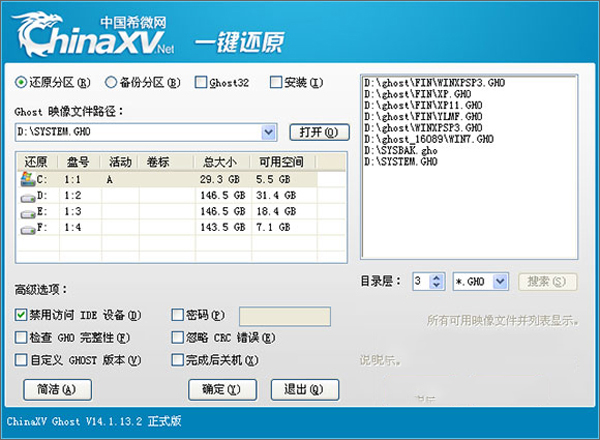Image resolution: width=600 pixels, height=440 pixels.
Task: Click the 总大小 column header
Action: point(221,162)
